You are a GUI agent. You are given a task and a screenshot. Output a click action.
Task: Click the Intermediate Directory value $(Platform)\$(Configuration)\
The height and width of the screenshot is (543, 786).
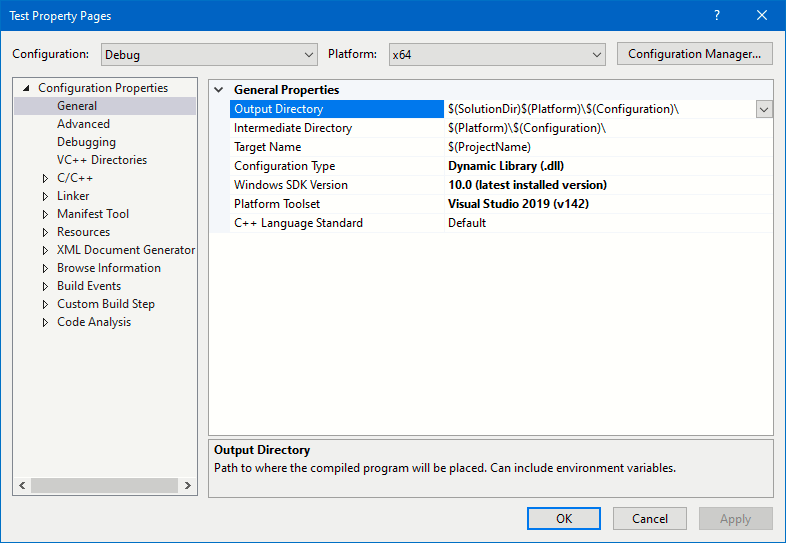[x=527, y=128]
